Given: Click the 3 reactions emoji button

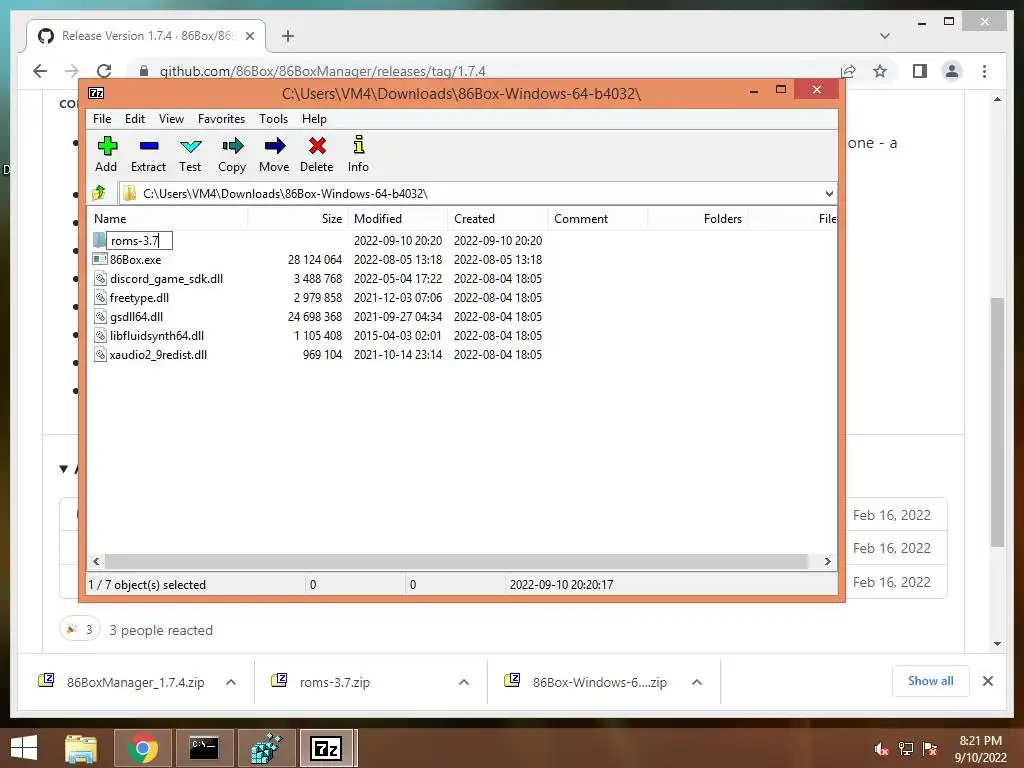Looking at the screenshot, I should click(x=80, y=630).
